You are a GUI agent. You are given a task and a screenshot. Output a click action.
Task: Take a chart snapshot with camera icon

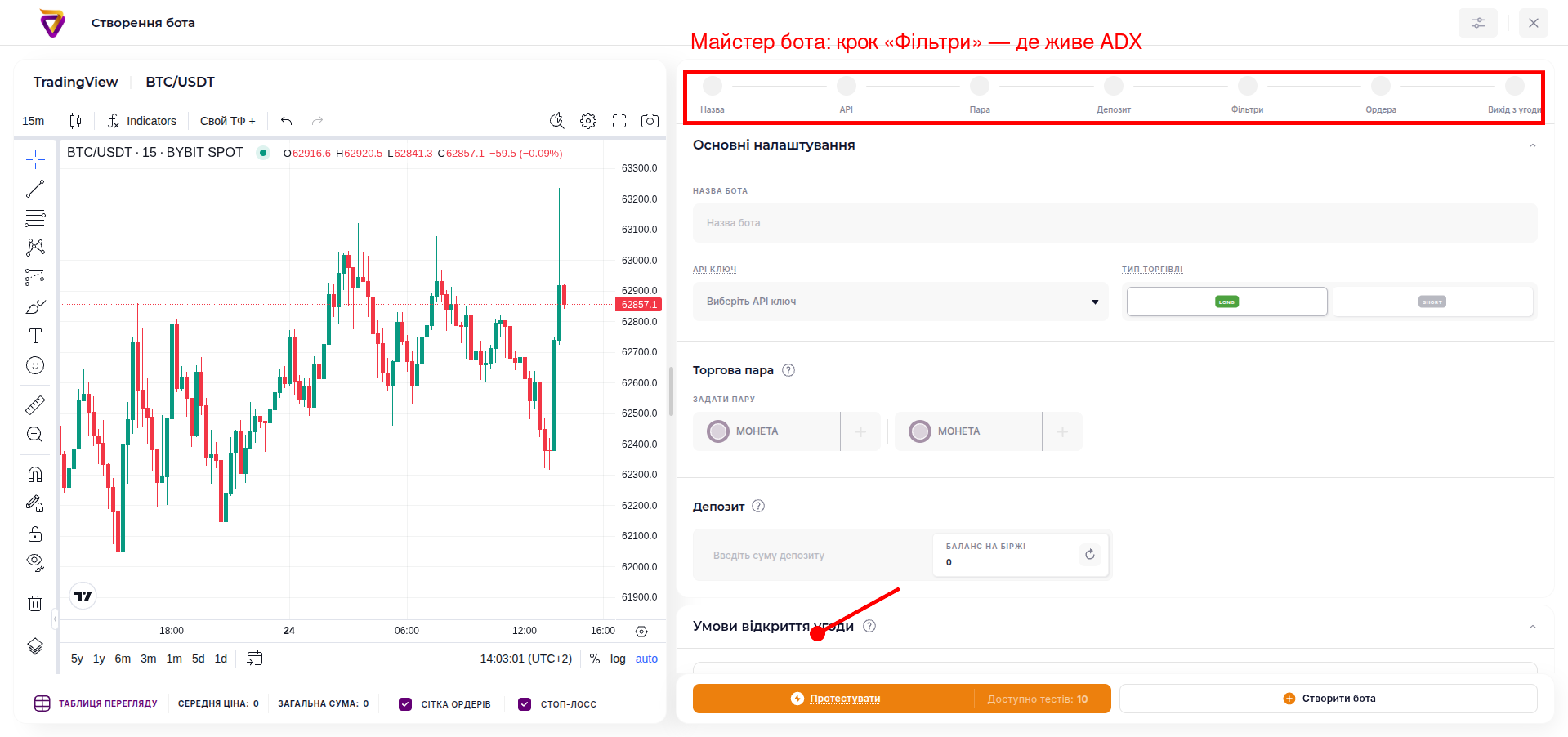point(650,121)
